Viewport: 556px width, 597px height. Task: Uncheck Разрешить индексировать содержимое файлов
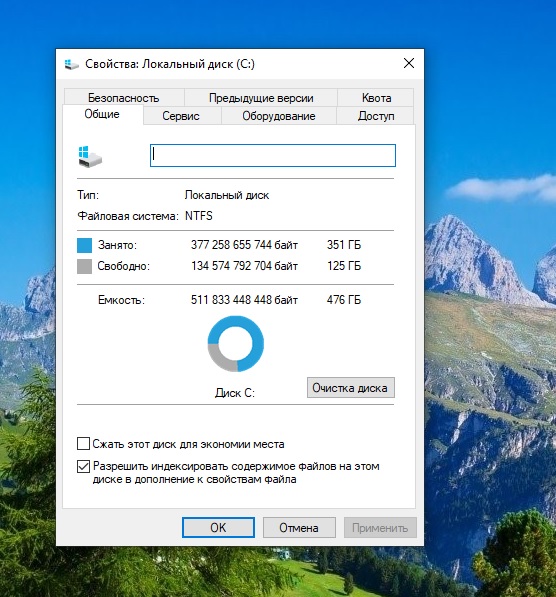(x=83, y=466)
